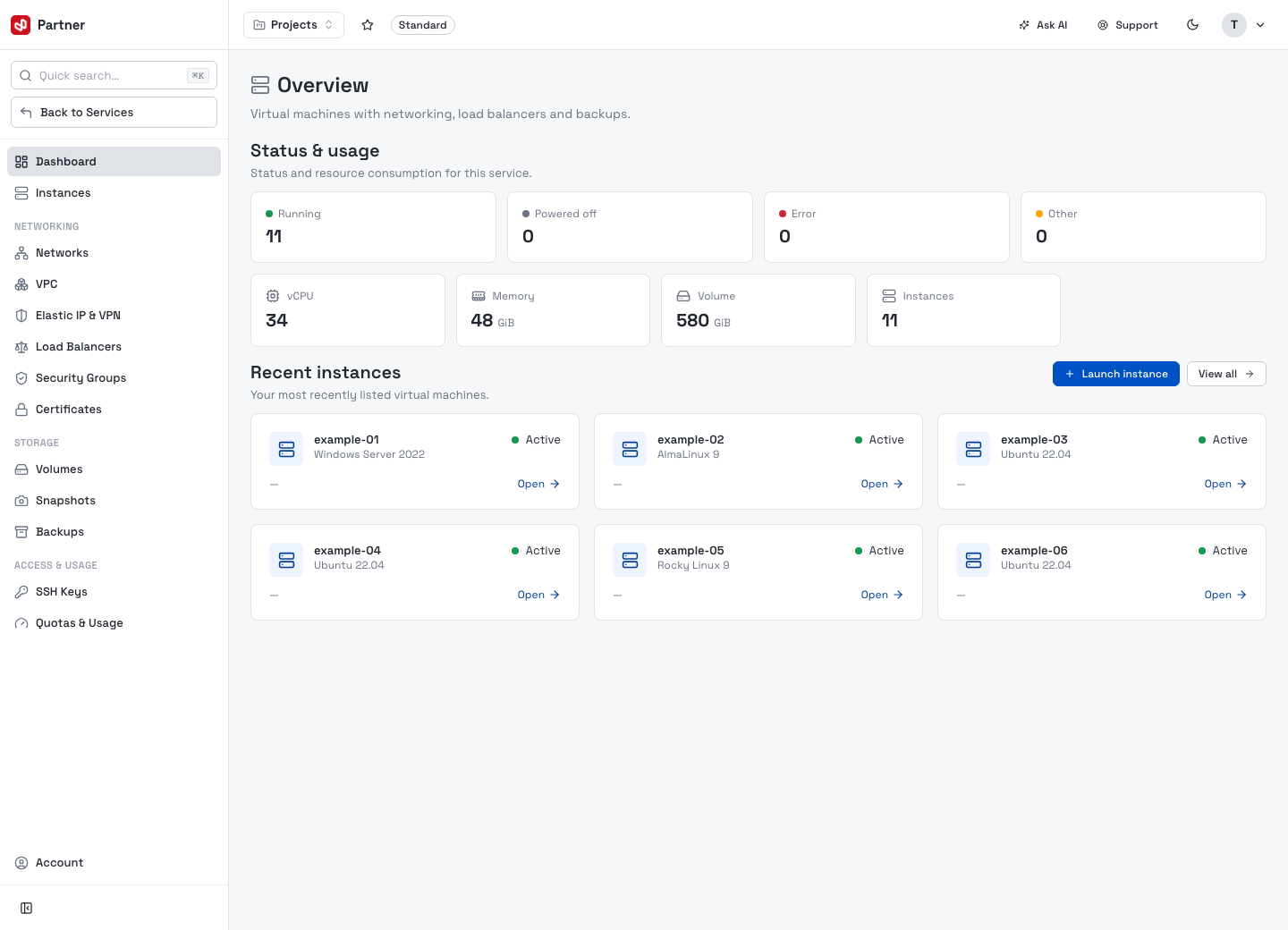Click the Instances stat card icon
1288x930 pixels.
click(x=889, y=296)
